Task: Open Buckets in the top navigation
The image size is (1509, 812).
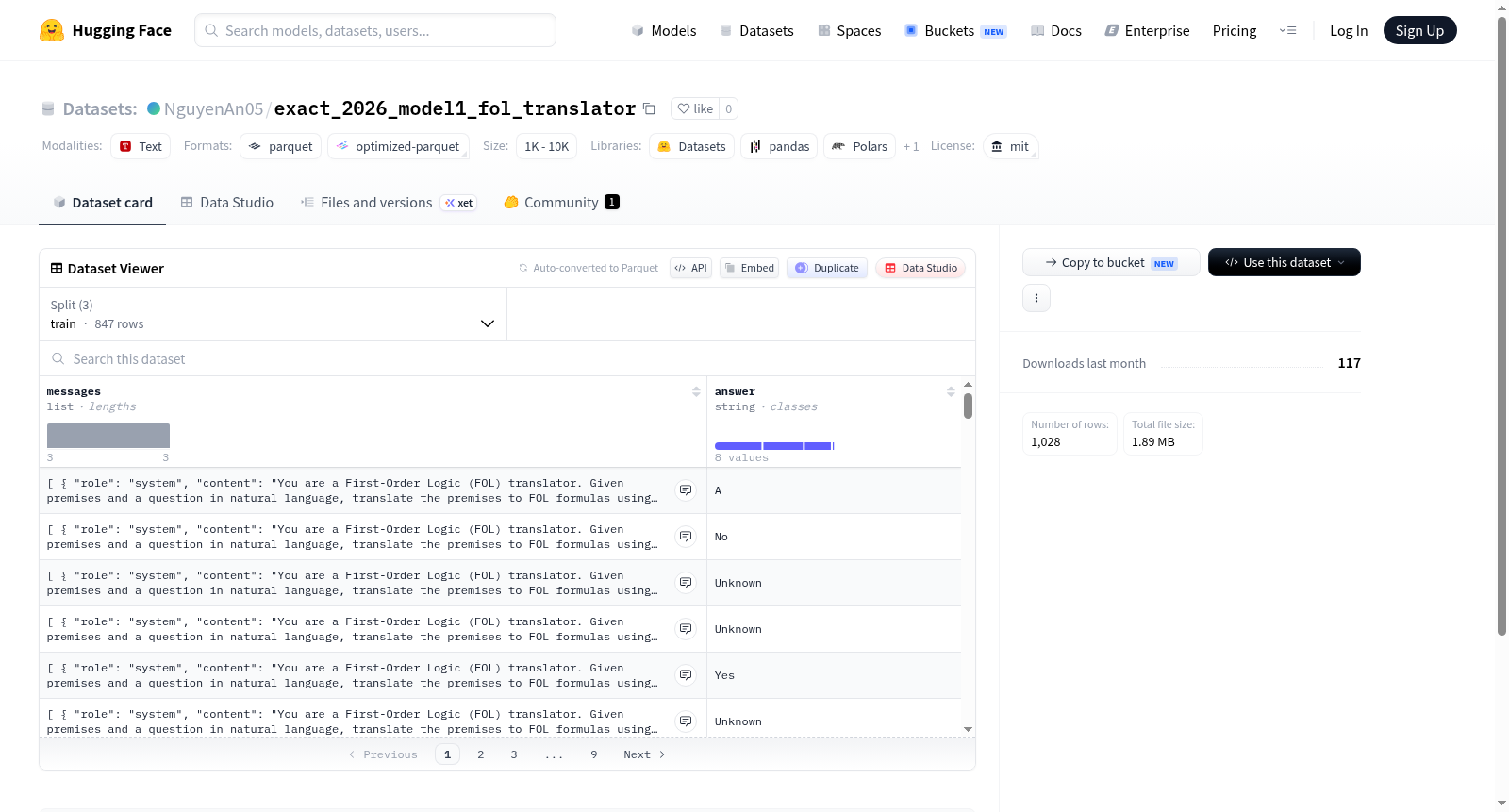Action: (955, 30)
